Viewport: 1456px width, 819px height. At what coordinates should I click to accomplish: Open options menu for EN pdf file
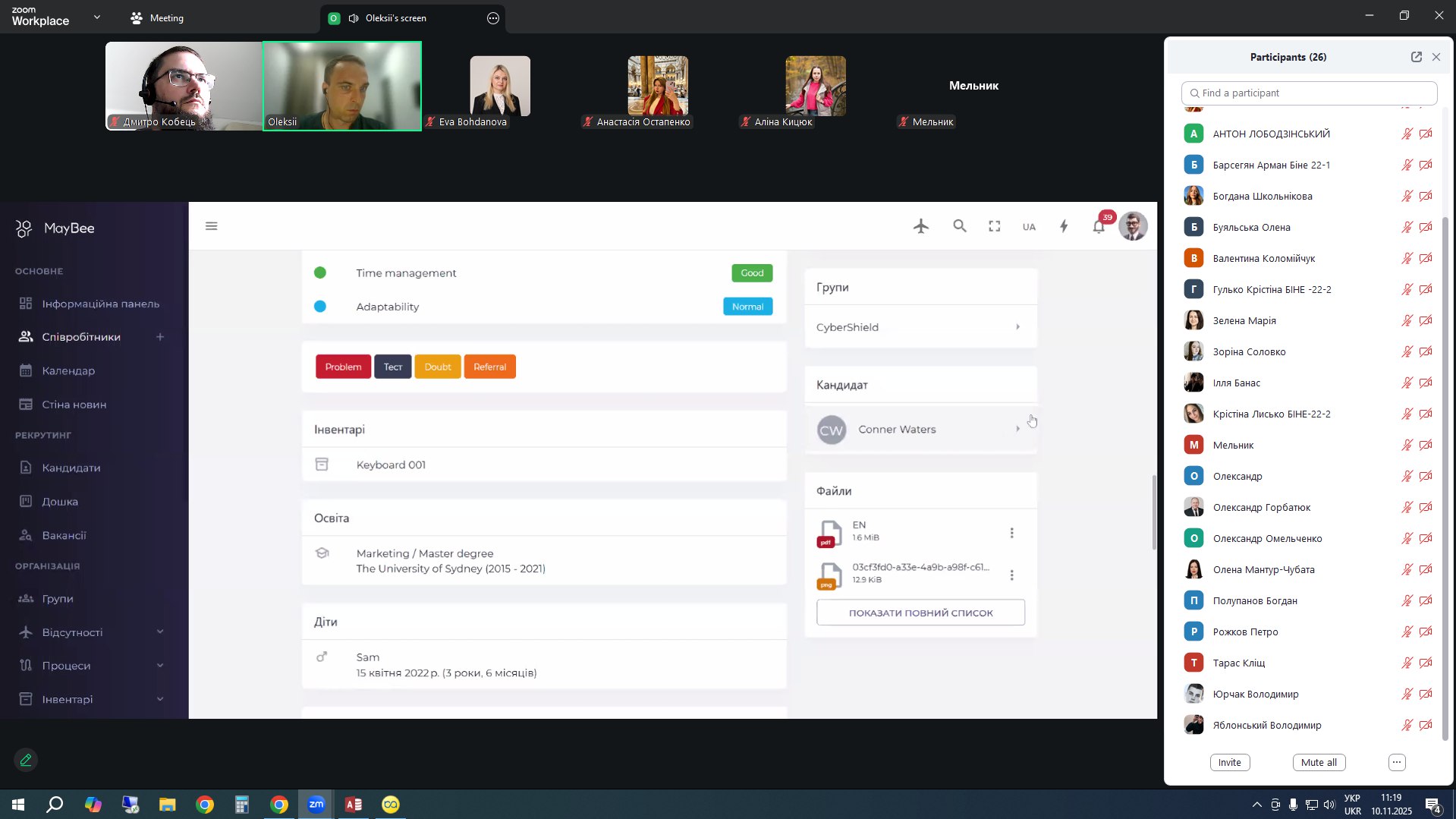coord(1011,533)
